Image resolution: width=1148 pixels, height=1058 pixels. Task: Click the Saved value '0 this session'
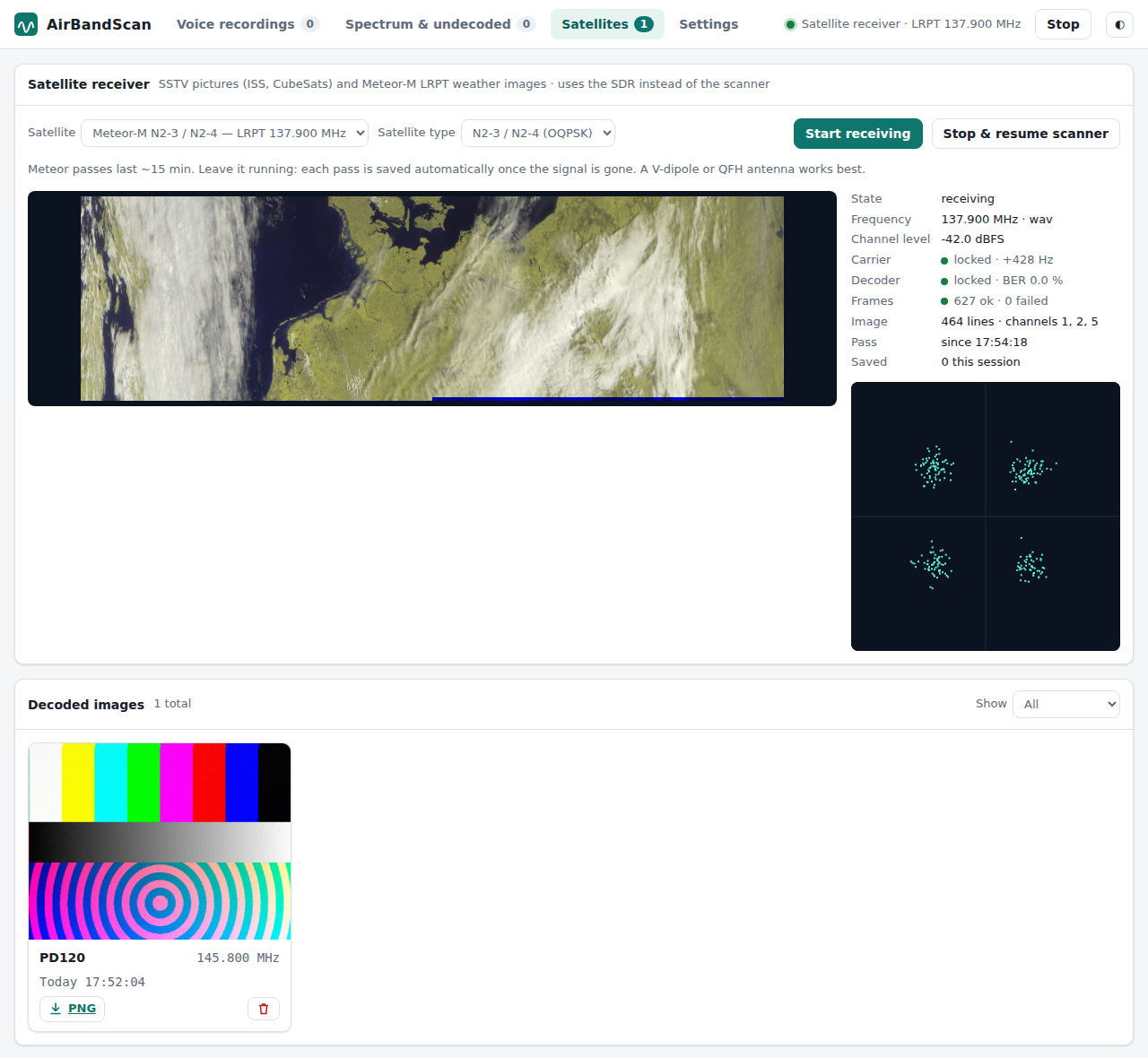[x=980, y=362]
